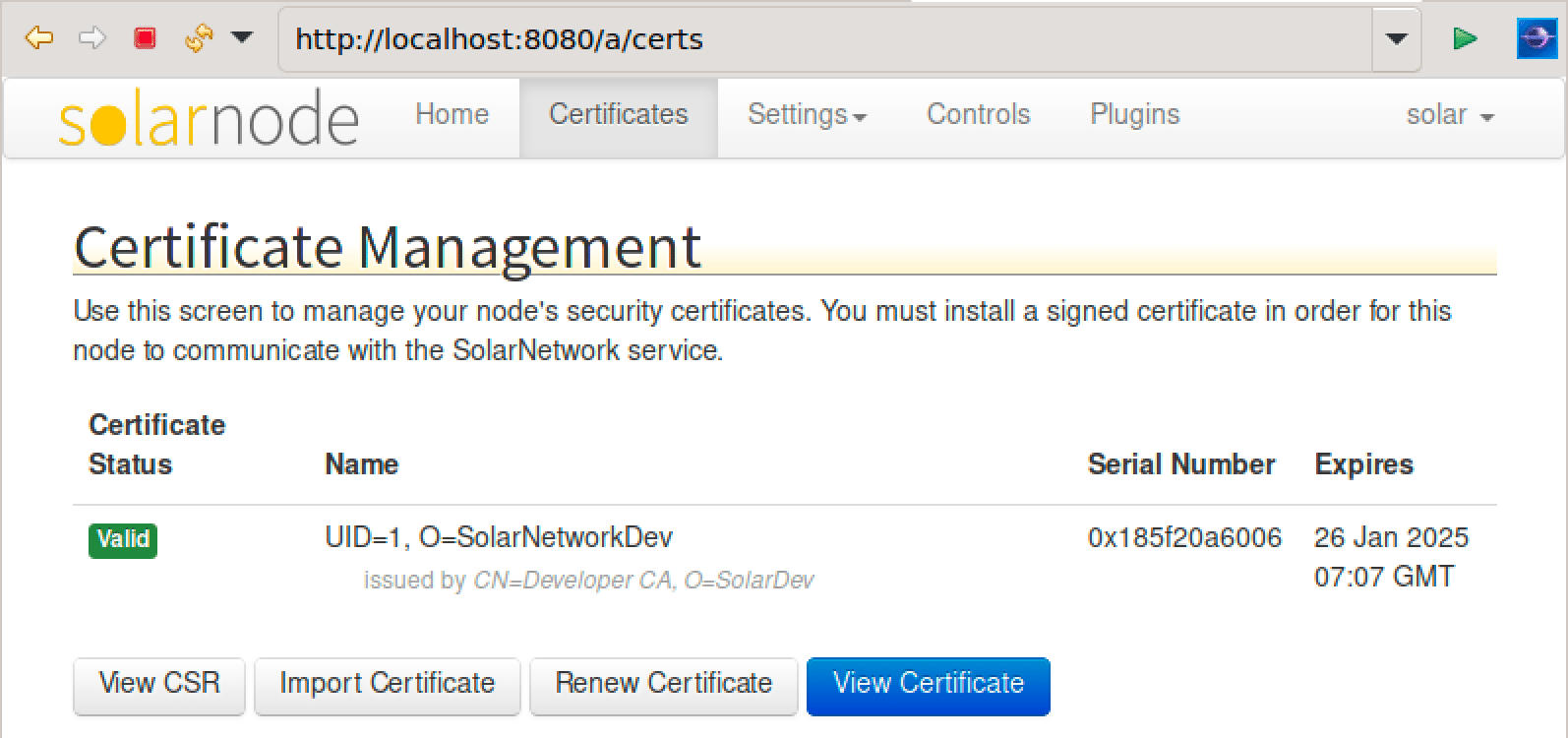Click the blue globe browser icon
This screenshot has width=1568, height=738.
point(1537,38)
